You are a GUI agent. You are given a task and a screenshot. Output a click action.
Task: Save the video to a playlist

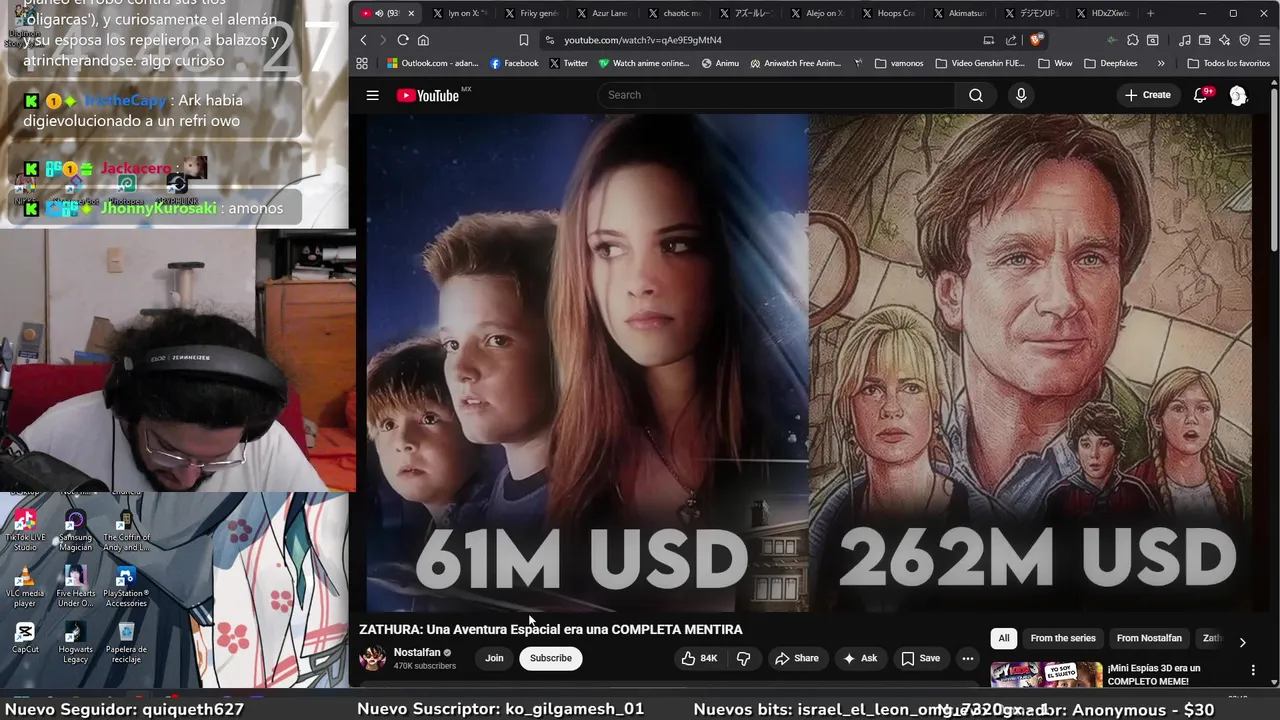(921, 658)
